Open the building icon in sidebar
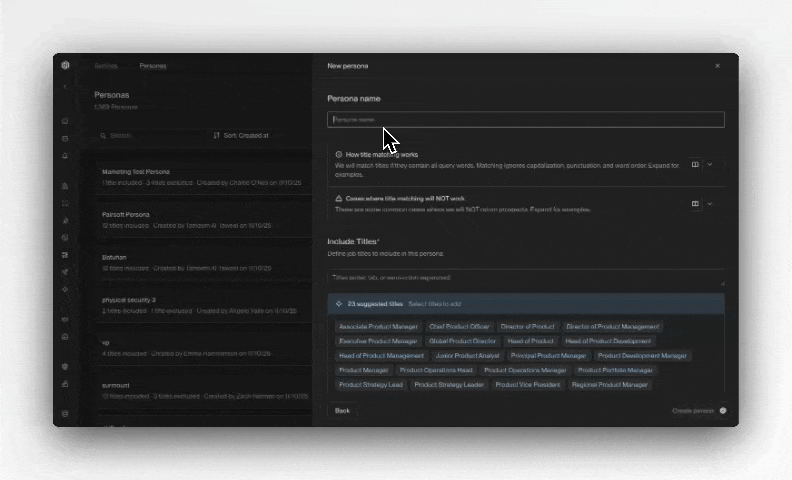Viewport: 792px width, 480px height. click(x=65, y=186)
